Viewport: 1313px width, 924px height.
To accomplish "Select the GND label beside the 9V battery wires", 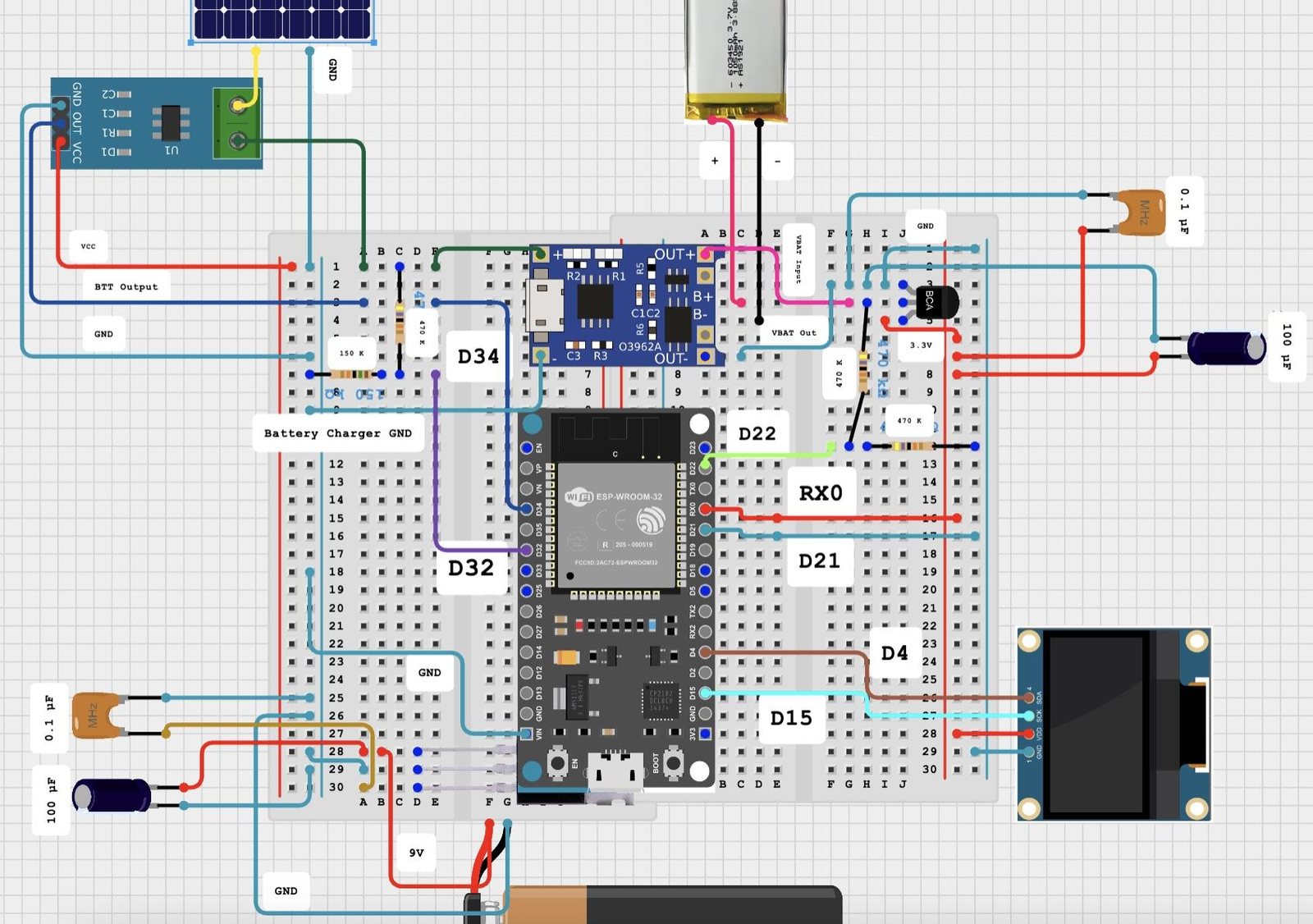I will pos(286,891).
